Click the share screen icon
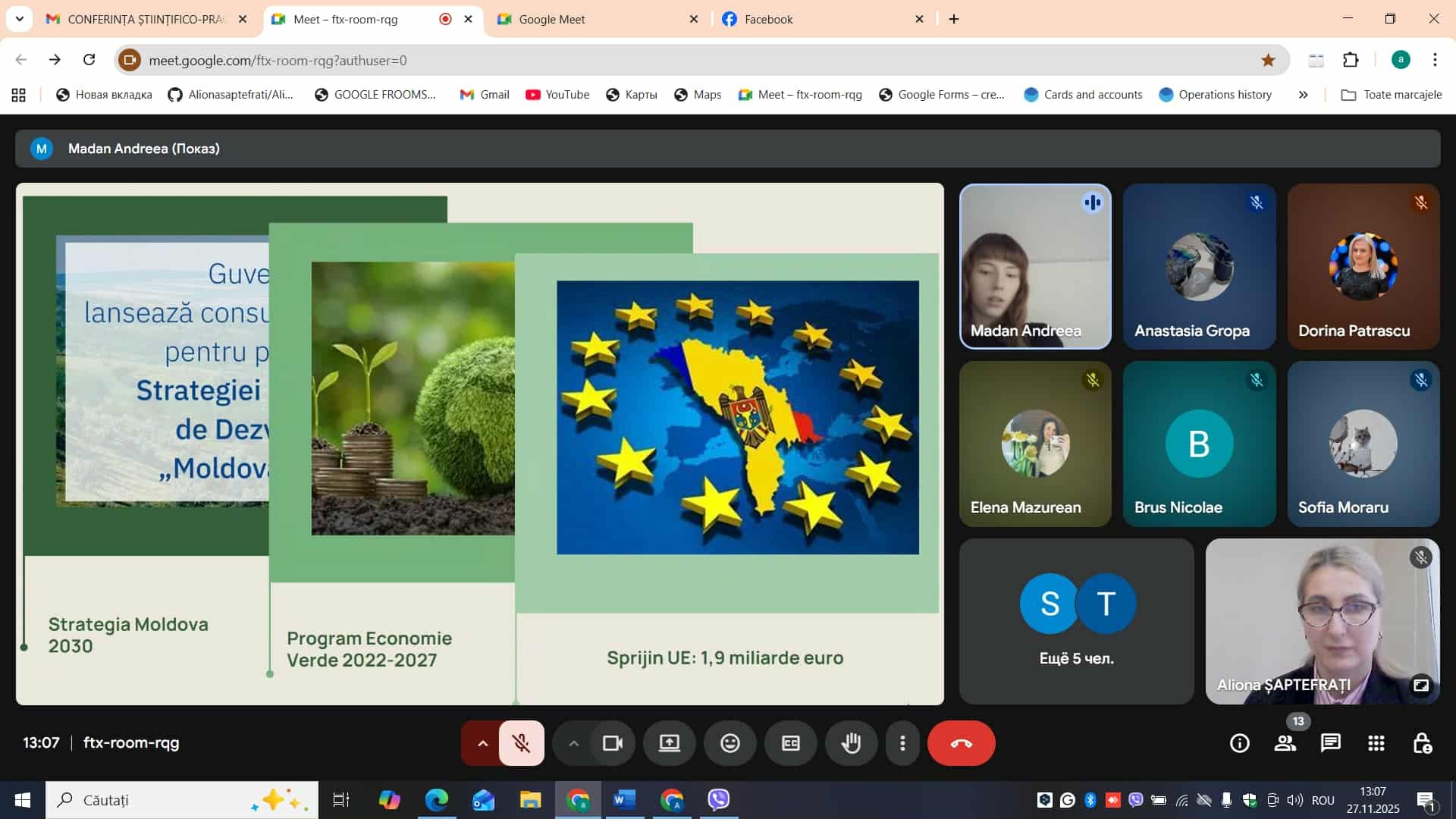This screenshot has width=1456, height=819. pyautogui.click(x=669, y=743)
